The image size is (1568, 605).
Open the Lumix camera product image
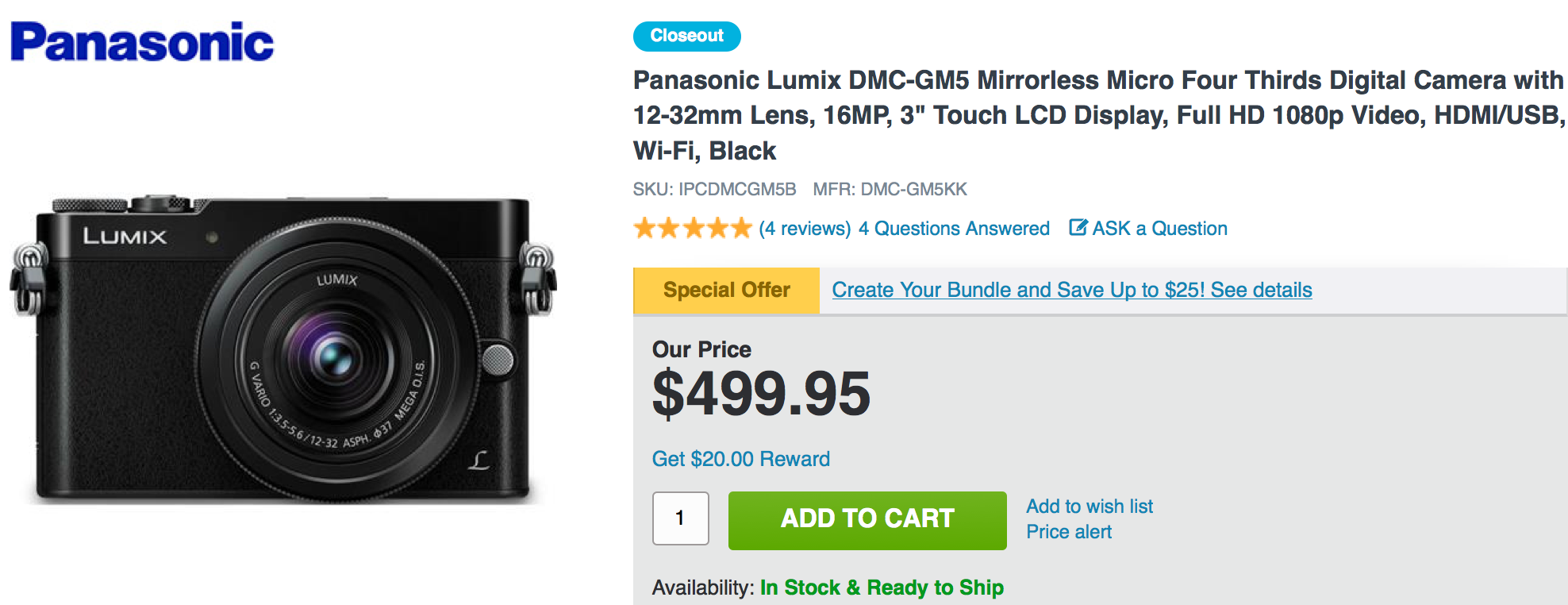283,349
